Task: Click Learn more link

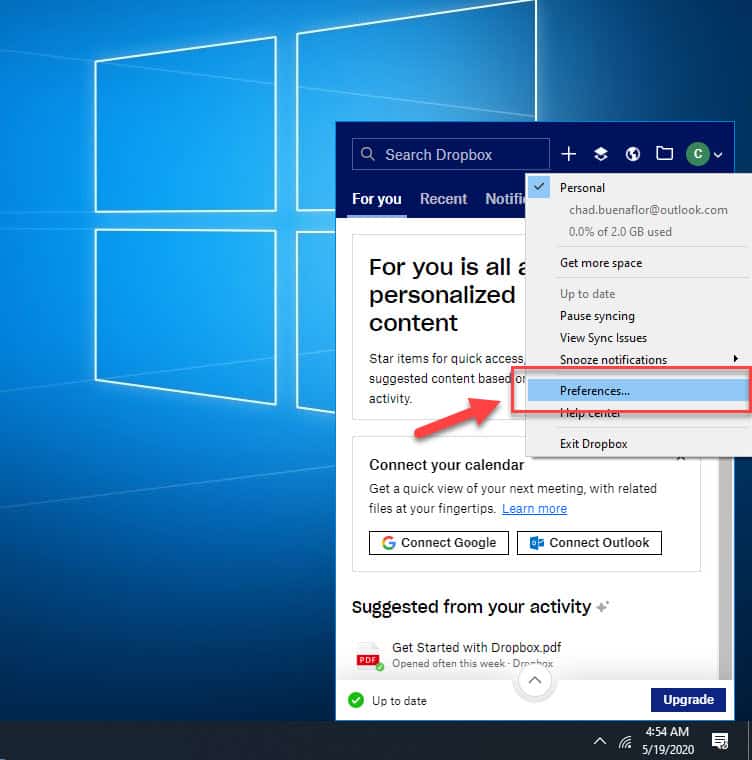Action: (x=534, y=508)
